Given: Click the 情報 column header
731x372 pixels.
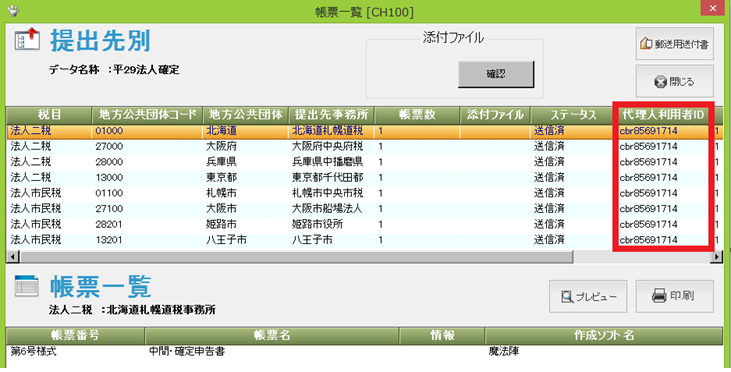Looking at the screenshot, I should point(442,336).
